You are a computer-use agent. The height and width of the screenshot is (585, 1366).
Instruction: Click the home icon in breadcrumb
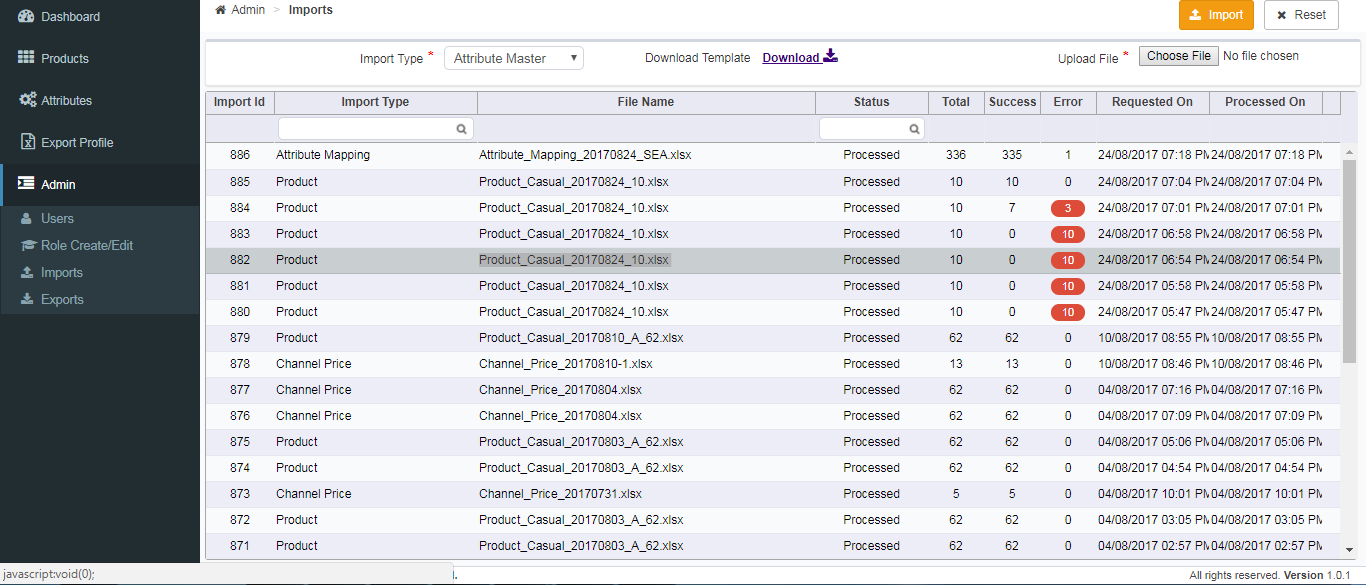[221, 10]
